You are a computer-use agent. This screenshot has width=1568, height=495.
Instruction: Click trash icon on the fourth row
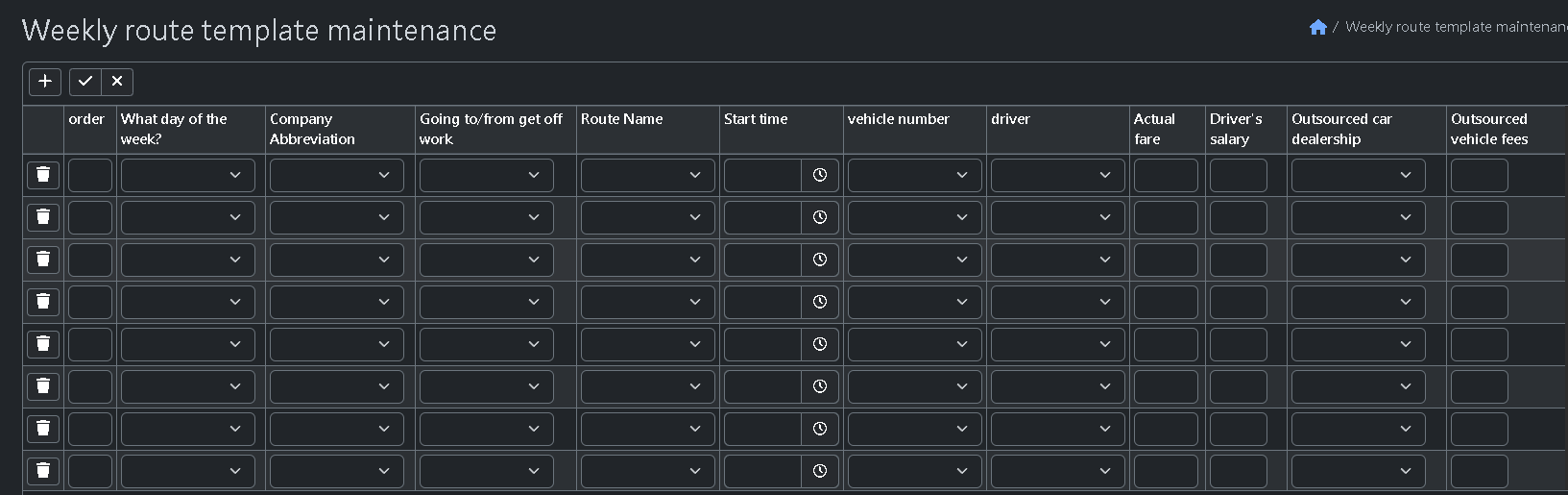point(43,302)
